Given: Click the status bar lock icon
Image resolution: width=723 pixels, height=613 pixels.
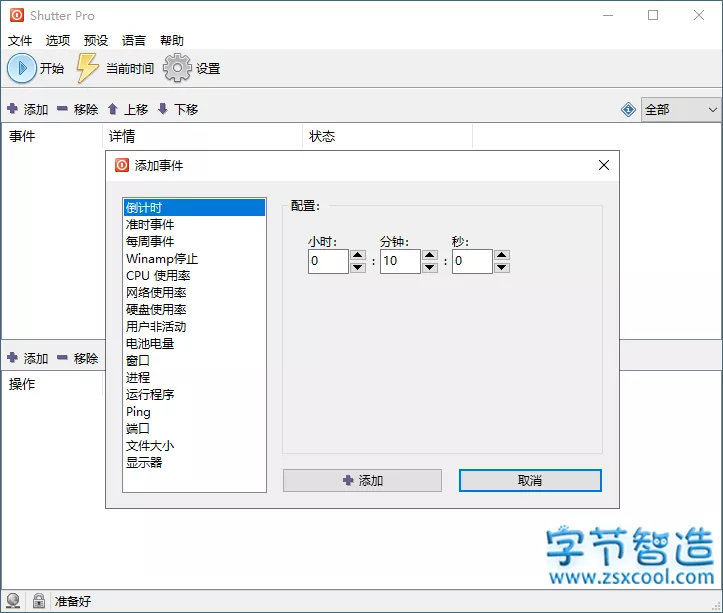Looking at the screenshot, I should coord(39,601).
